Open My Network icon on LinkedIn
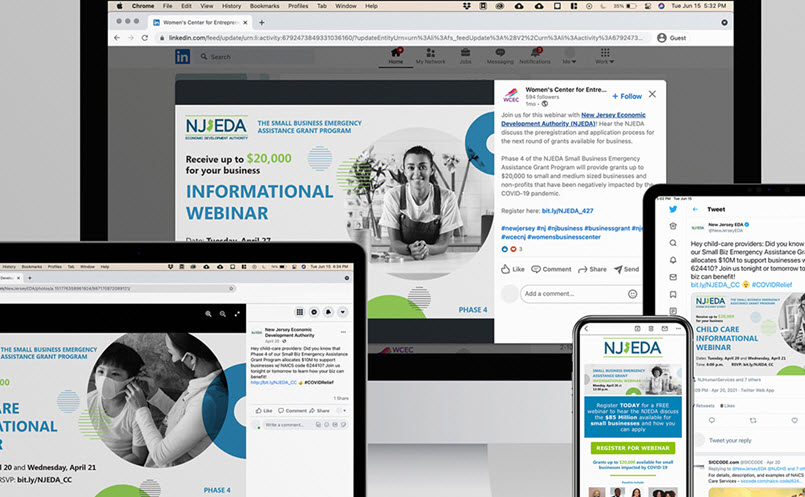Screen dimensions: 805x497 tap(430, 56)
